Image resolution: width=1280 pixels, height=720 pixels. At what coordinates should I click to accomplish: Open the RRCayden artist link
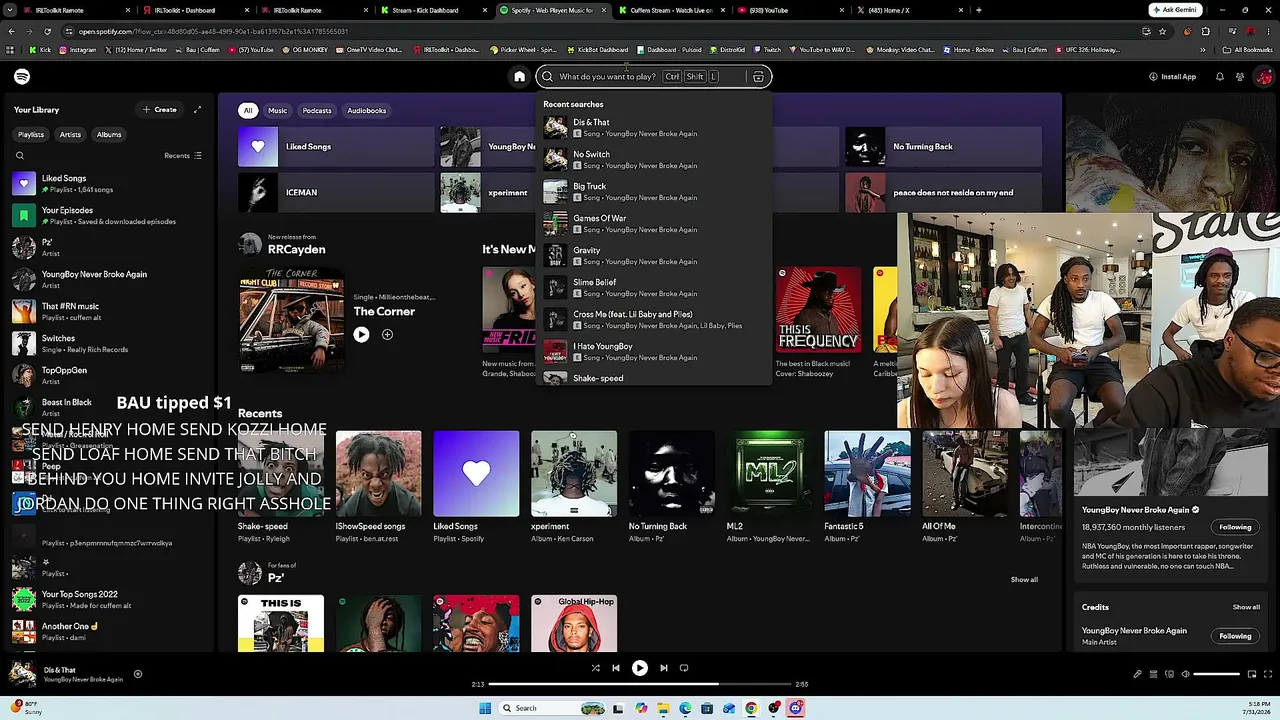tap(296, 250)
